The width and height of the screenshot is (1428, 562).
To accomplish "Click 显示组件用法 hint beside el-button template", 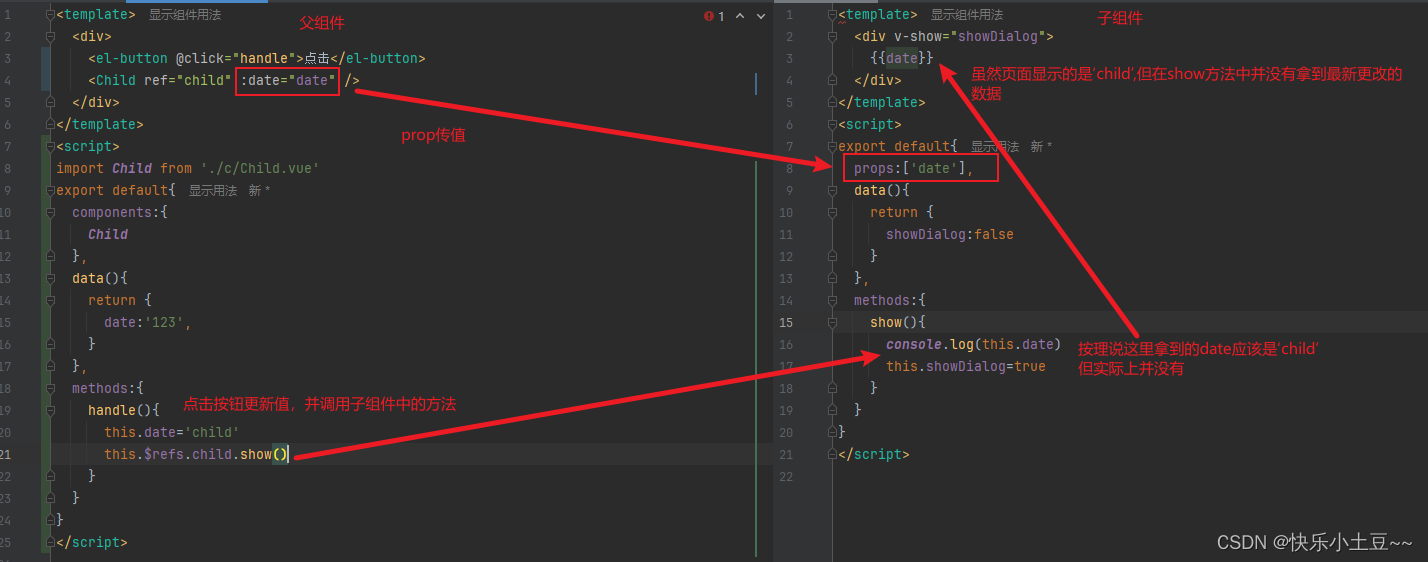I will click(185, 15).
